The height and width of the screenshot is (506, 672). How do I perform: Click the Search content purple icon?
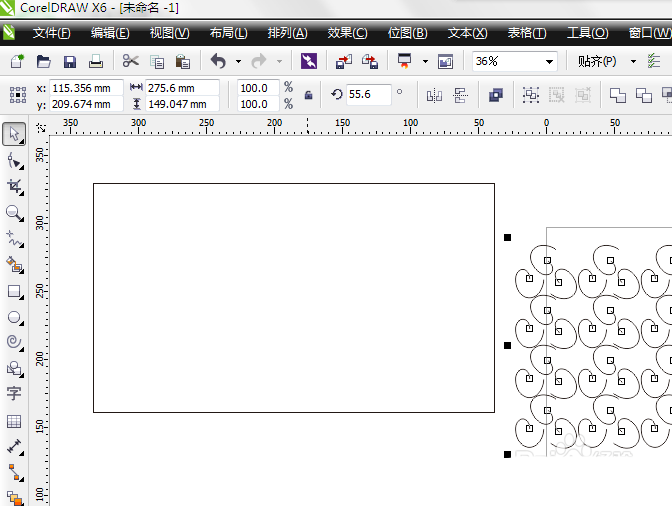[x=309, y=61]
